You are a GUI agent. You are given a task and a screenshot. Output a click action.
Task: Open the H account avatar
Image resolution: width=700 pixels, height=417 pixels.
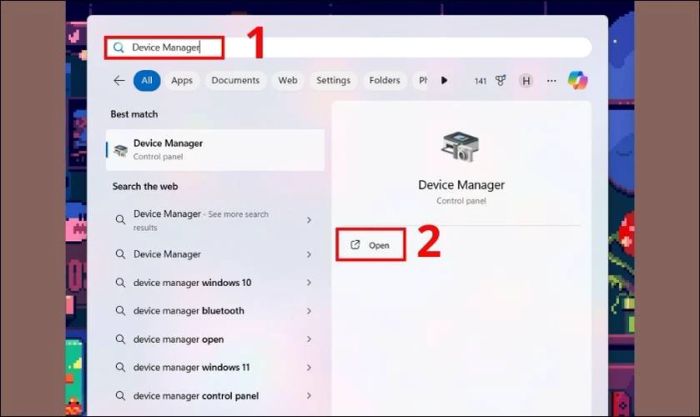(526, 81)
